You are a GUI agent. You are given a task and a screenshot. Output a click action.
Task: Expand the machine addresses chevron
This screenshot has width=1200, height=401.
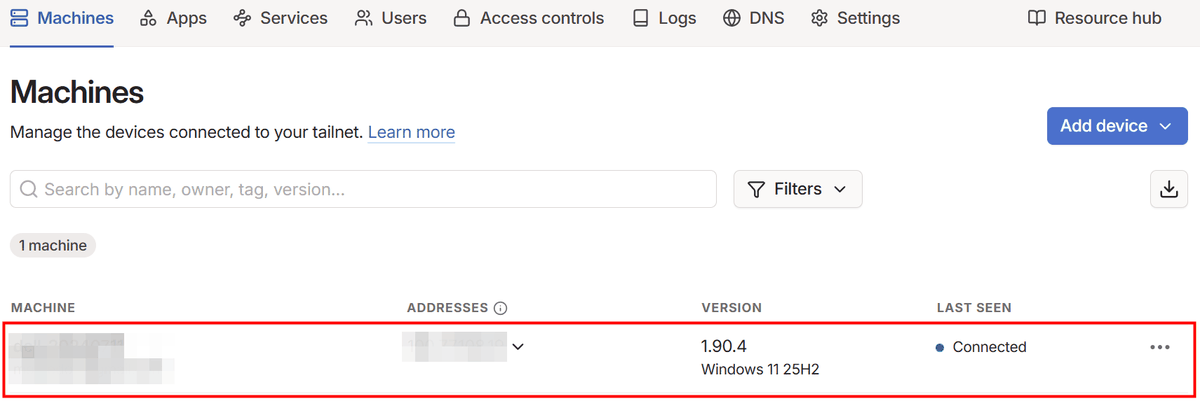coord(518,347)
